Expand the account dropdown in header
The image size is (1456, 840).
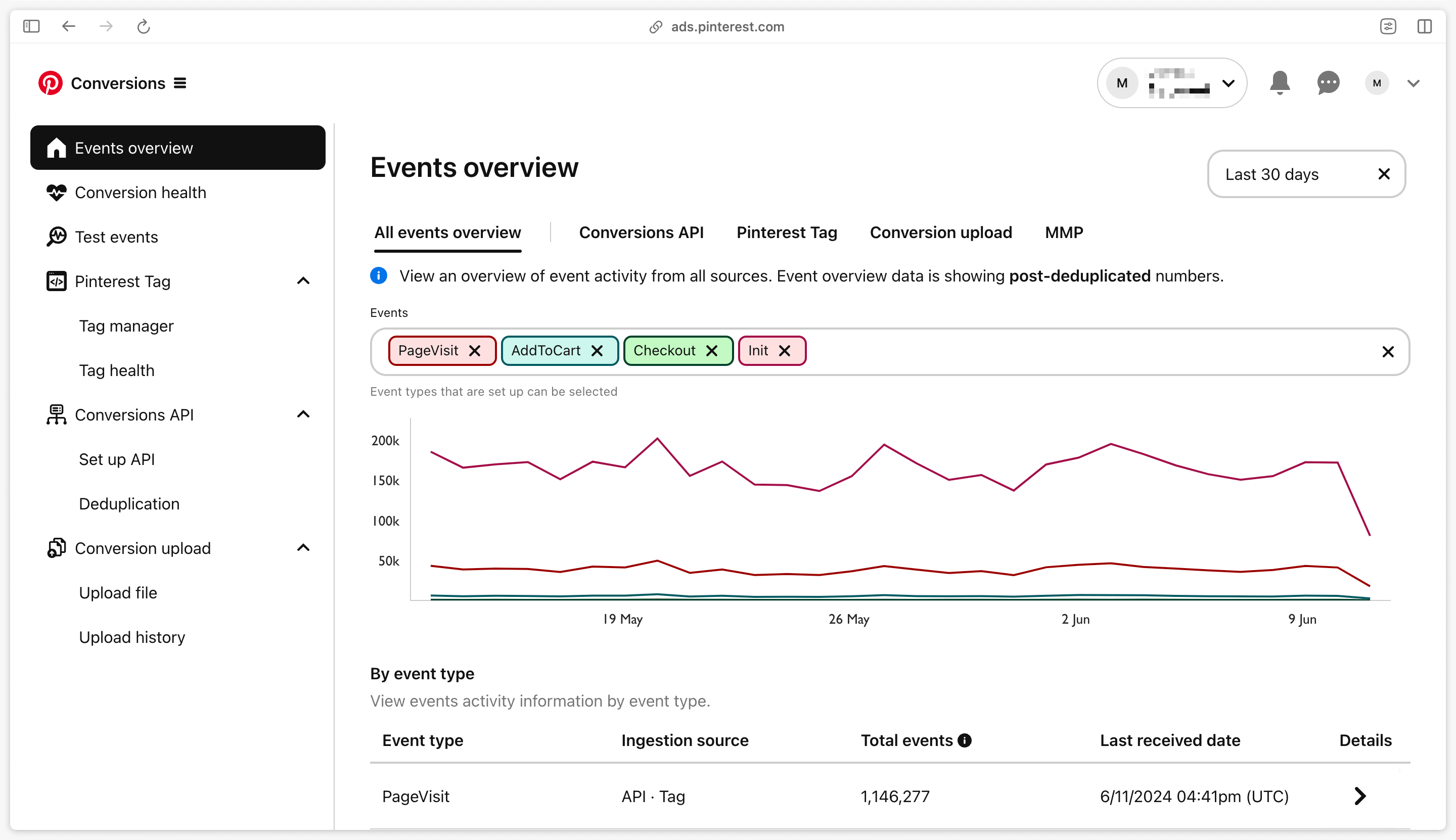(1413, 83)
